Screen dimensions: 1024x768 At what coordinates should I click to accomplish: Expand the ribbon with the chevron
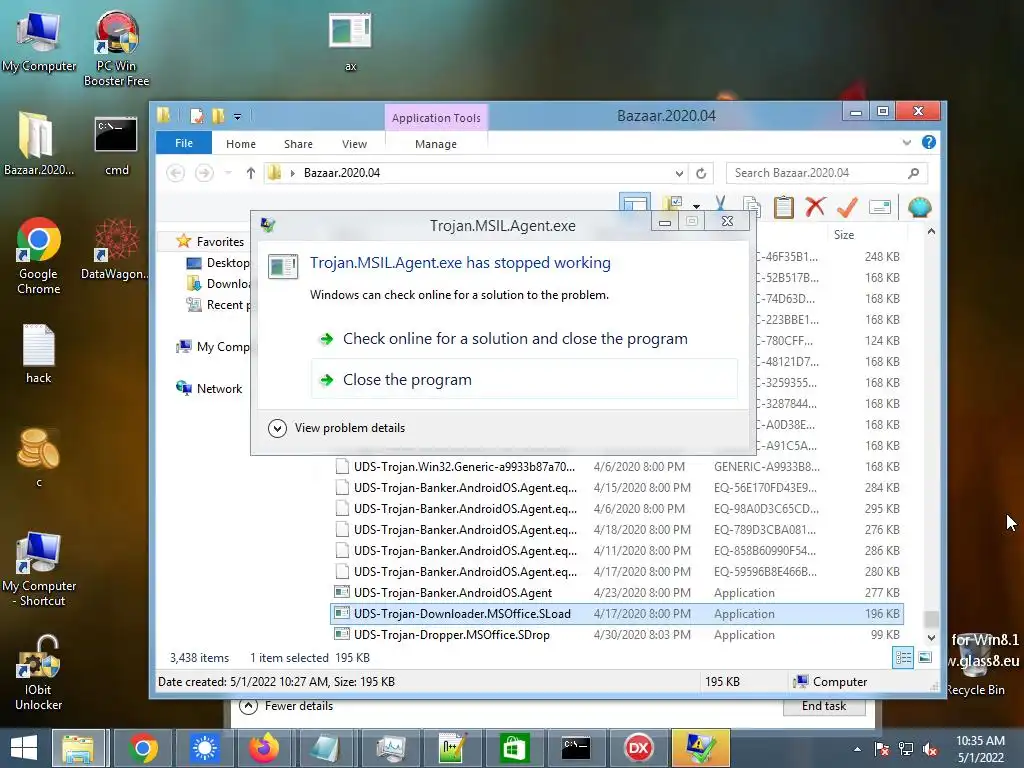[x=906, y=142]
